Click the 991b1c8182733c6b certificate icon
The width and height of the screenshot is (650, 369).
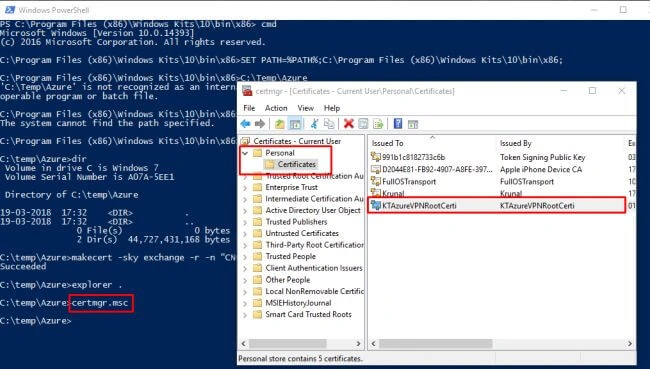pyautogui.click(x=376, y=157)
